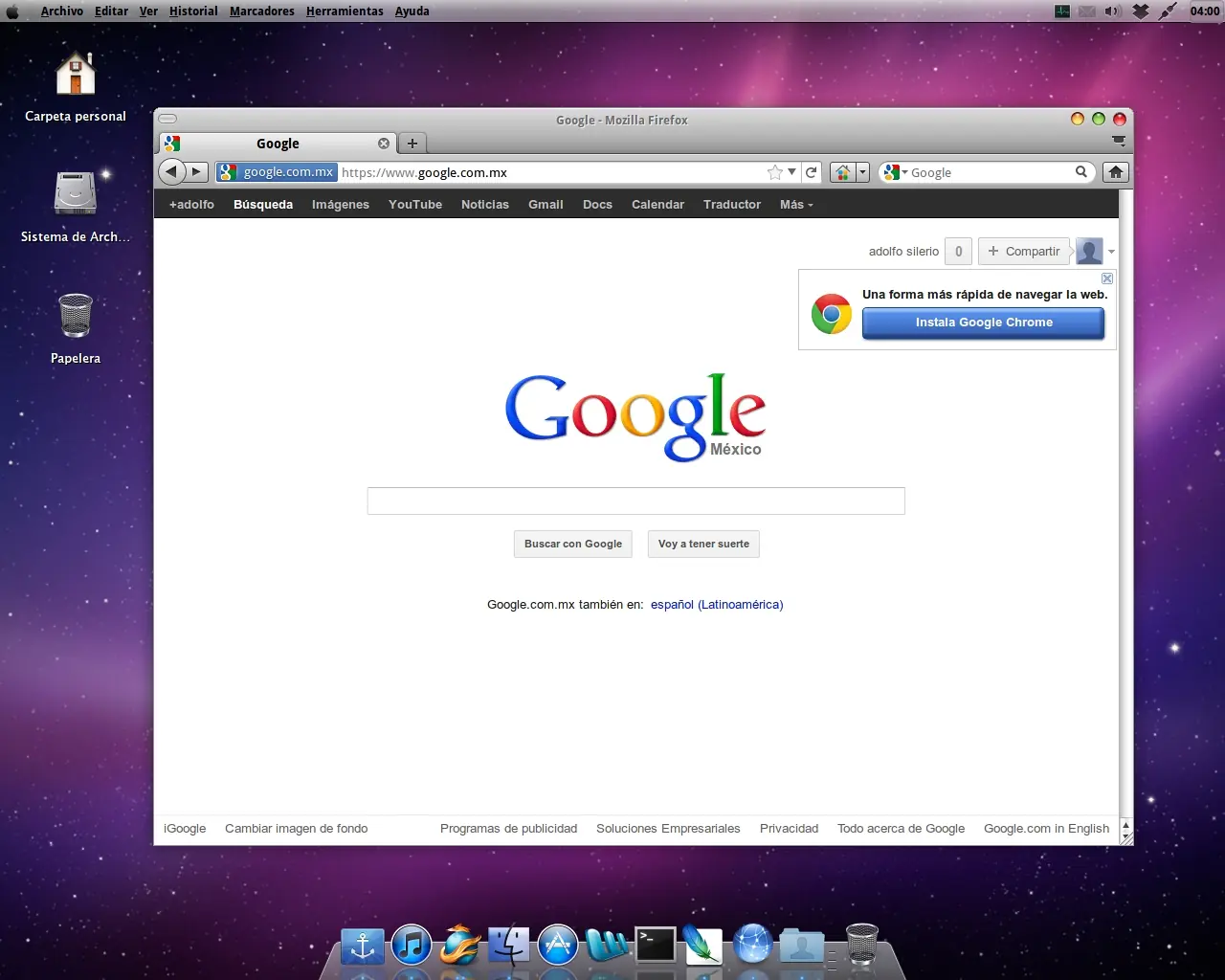Image resolution: width=1225 pixels, height=980 pixels.
Task: Open the terminal from the dock
Action: point(656,945)
